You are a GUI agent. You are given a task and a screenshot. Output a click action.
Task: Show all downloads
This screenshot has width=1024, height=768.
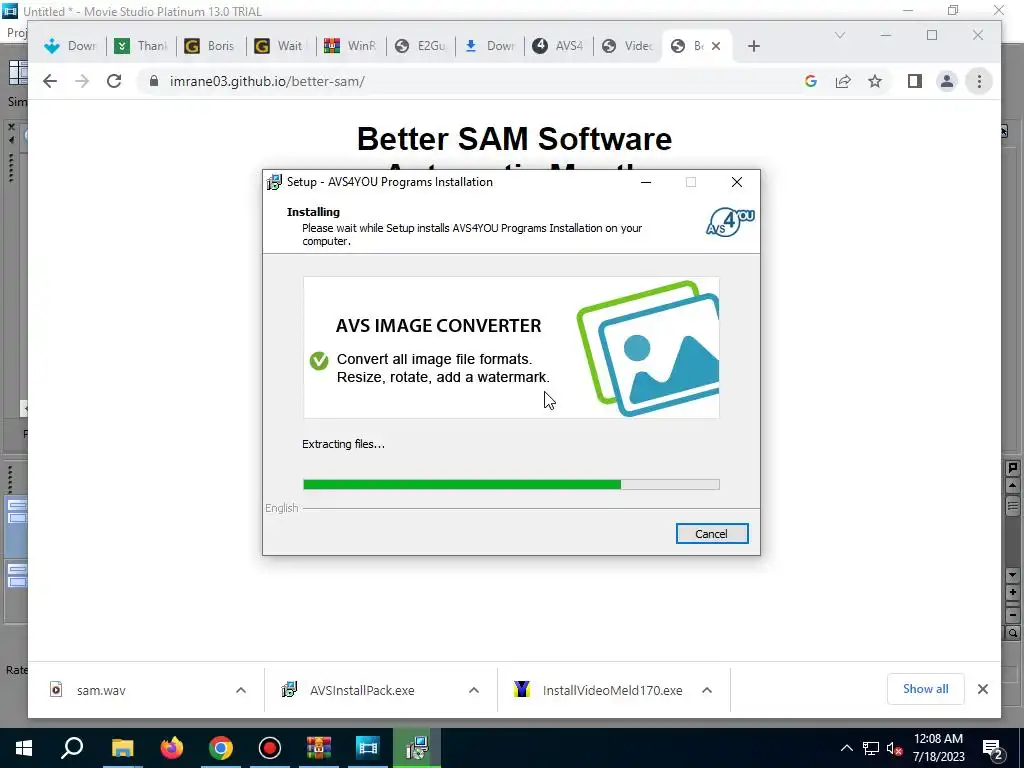click(x=925, y=689)
